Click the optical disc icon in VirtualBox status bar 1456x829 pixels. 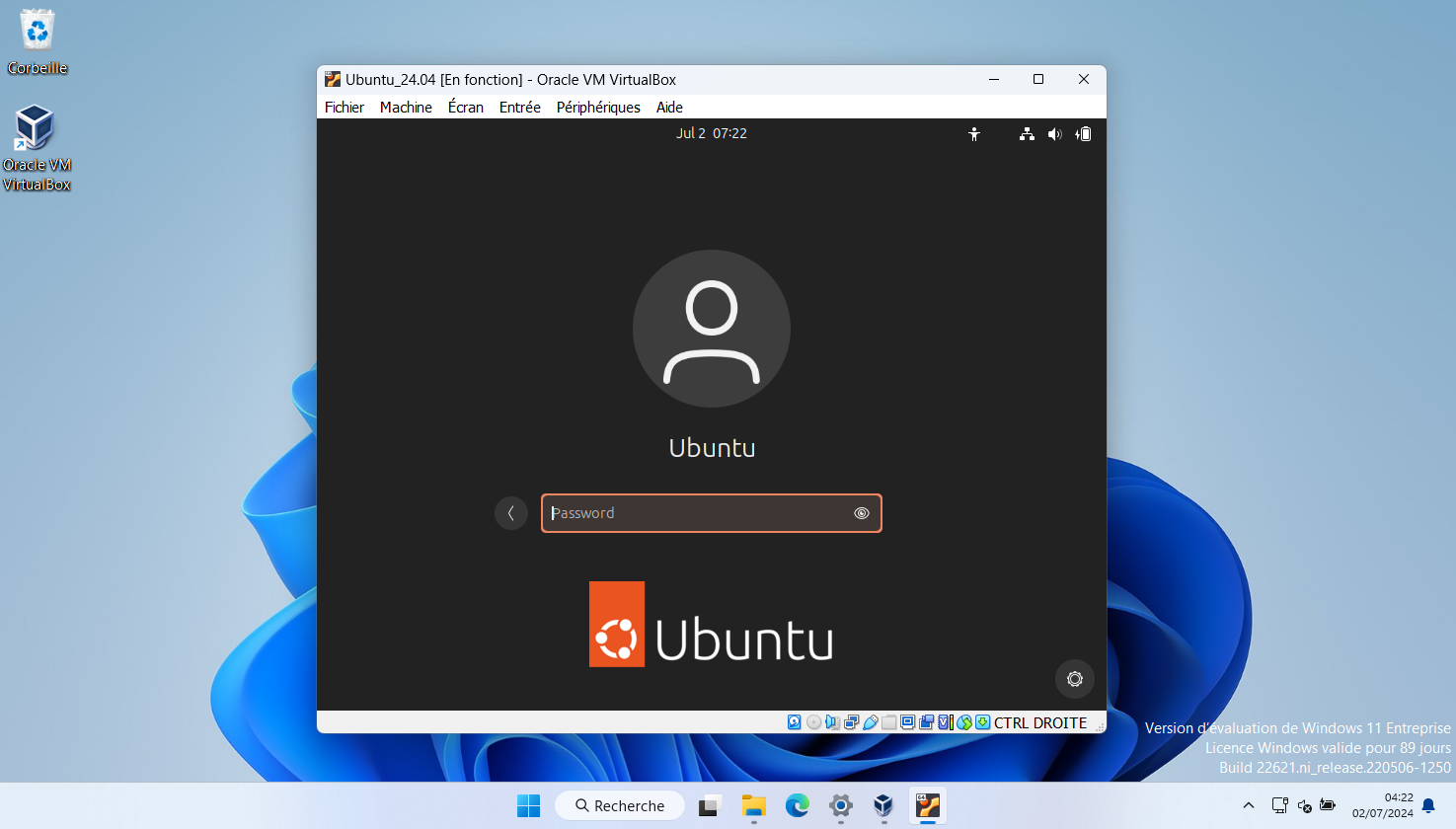point(813,722)
